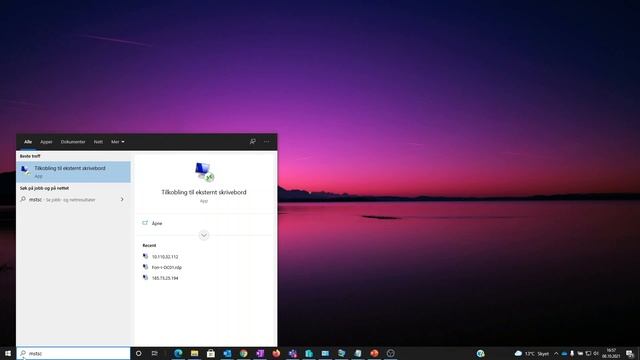Click the search box containing mstsc
This screenshot has width=640, height=360.
[73, 353]
